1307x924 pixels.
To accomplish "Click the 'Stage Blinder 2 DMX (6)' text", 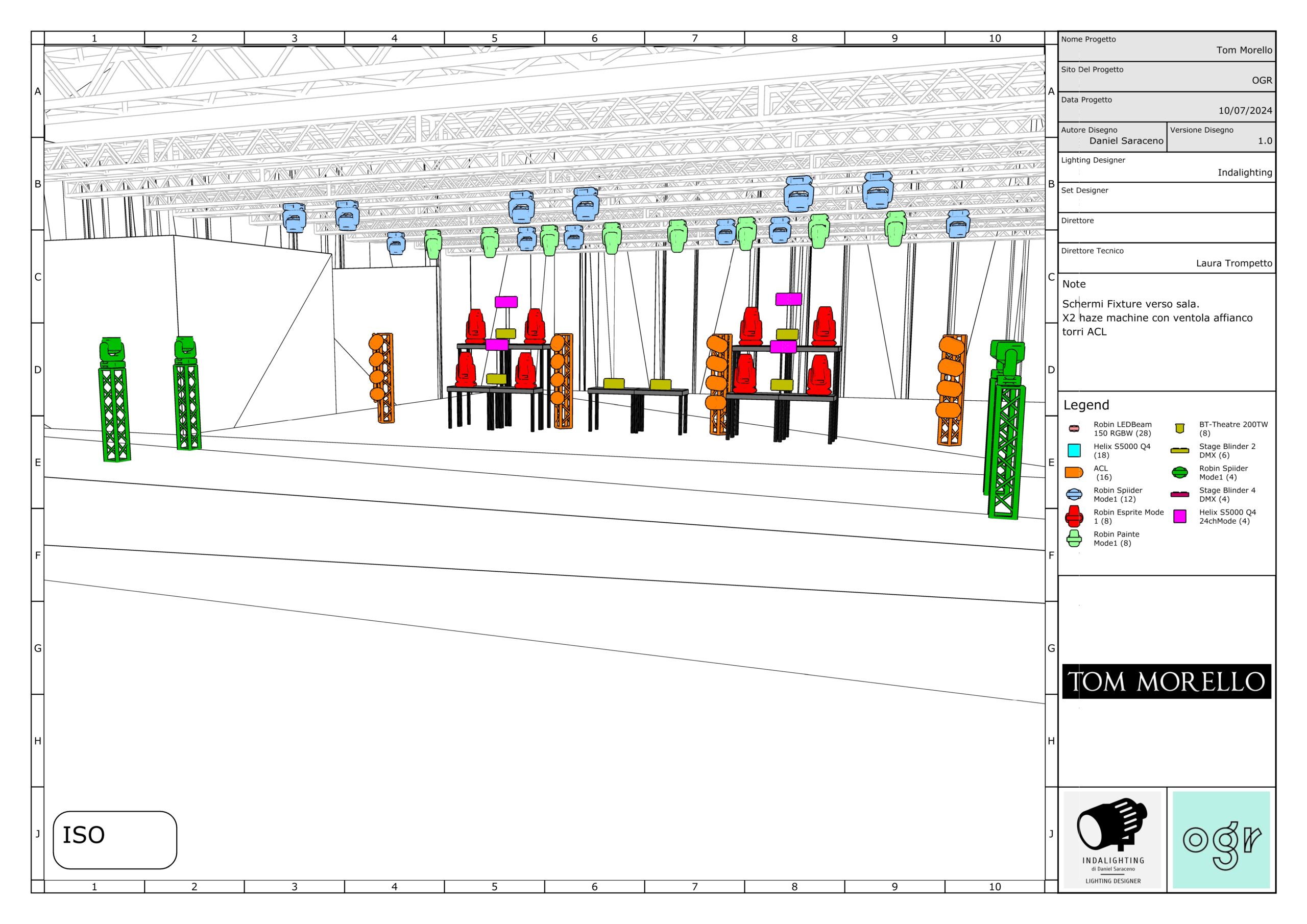I will tap(1227, 451).
